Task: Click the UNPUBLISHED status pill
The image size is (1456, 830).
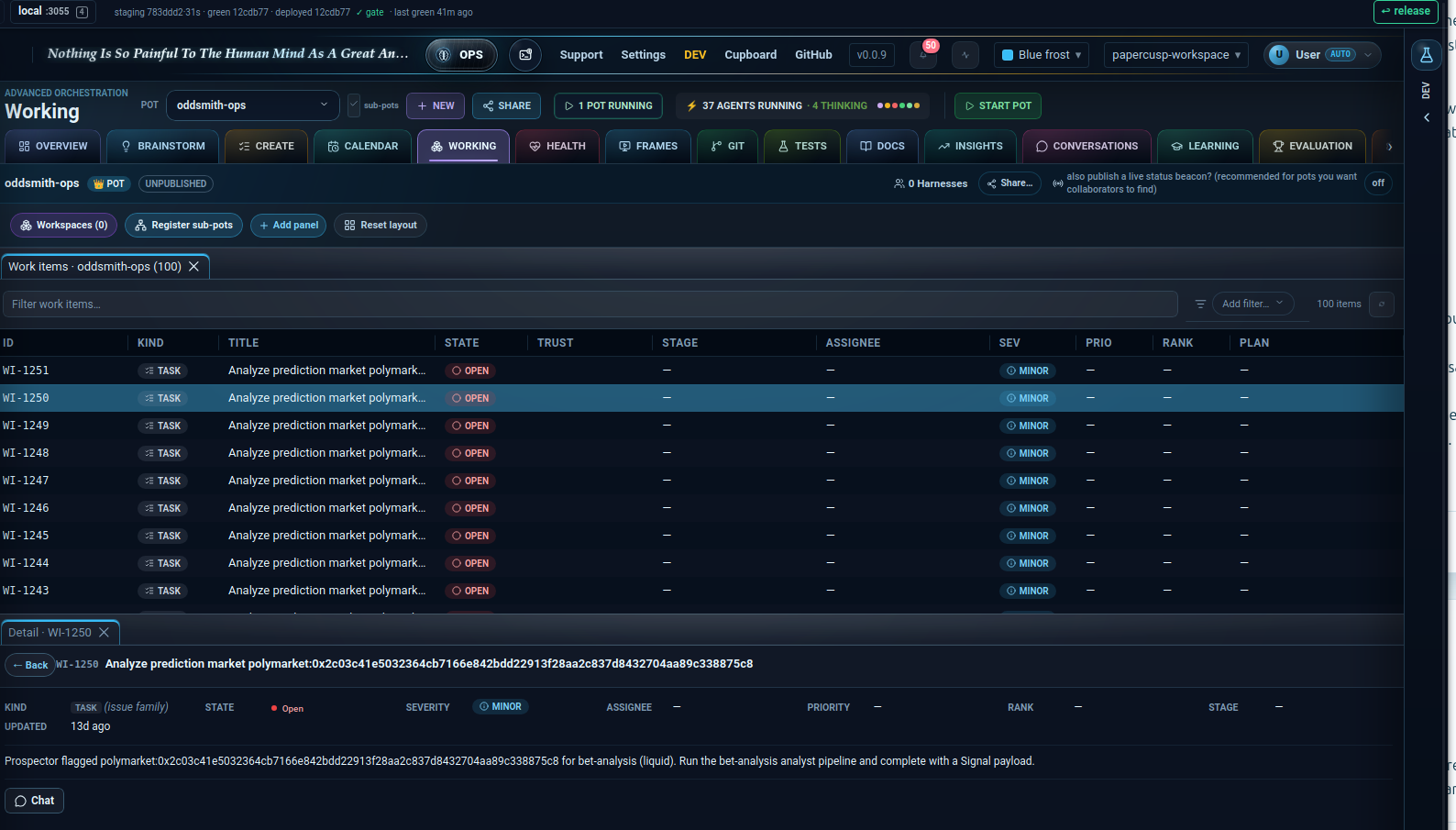Action: (176, 183)
